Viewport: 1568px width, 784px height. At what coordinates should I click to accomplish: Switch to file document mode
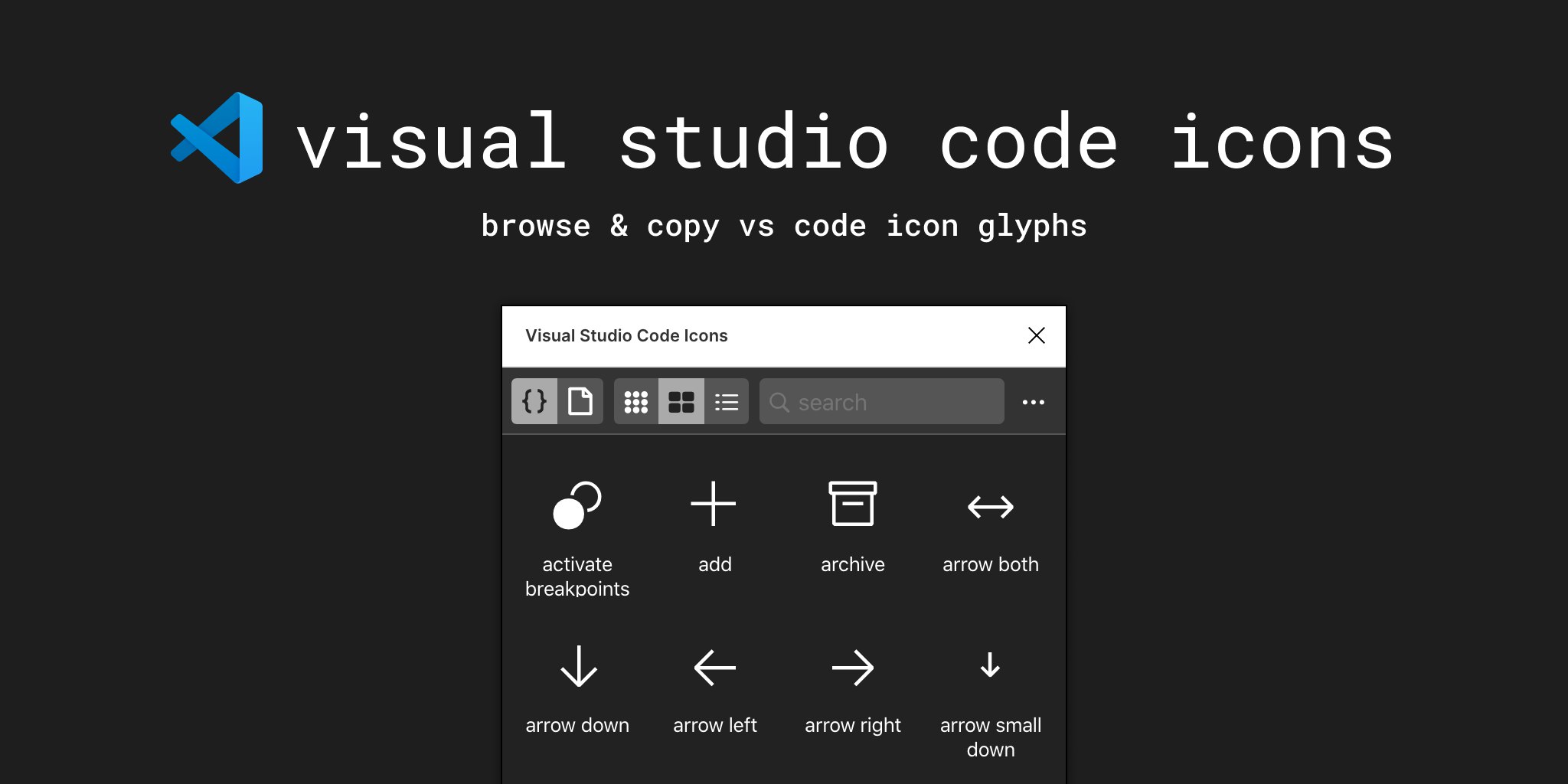click(x=580, y=401)
